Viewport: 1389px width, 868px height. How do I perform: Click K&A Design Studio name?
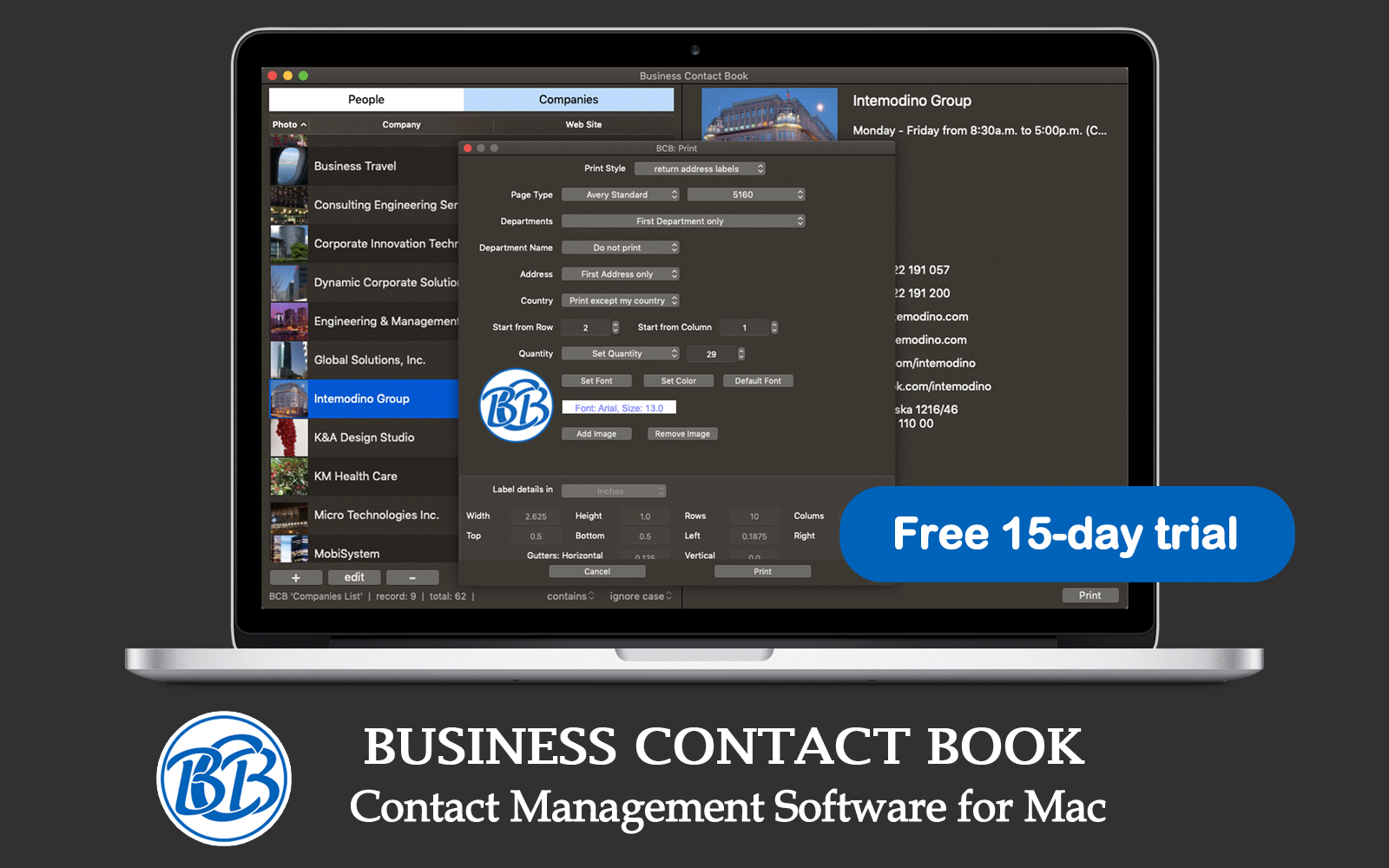364,437
